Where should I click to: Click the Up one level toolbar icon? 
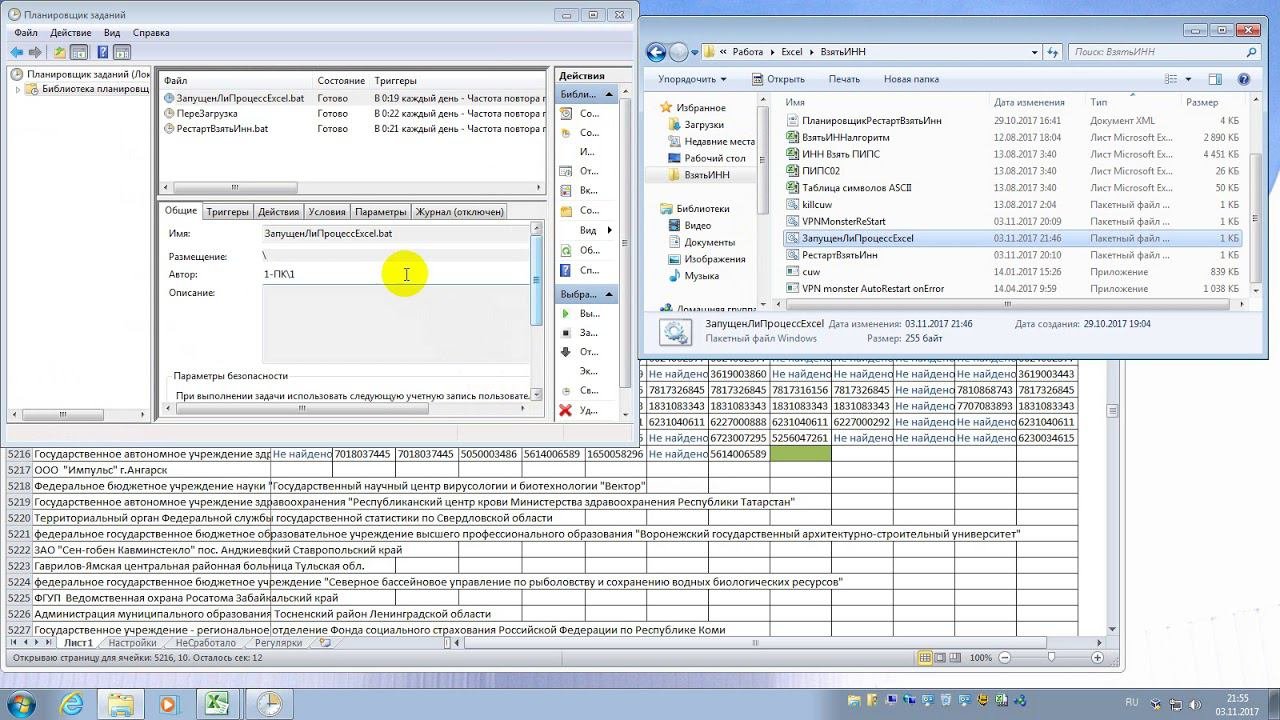coord(60,52)
